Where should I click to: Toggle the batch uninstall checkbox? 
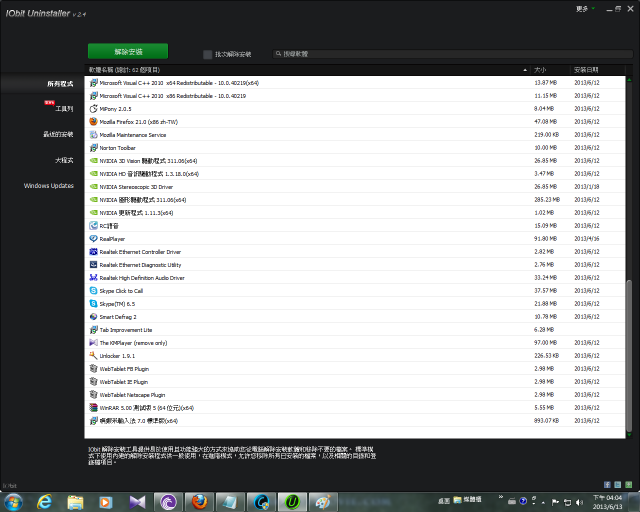tap(207, 54)
